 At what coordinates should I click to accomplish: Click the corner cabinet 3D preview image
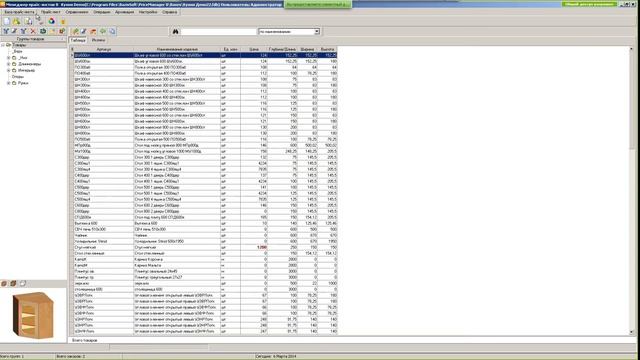(x=33, y=315)
